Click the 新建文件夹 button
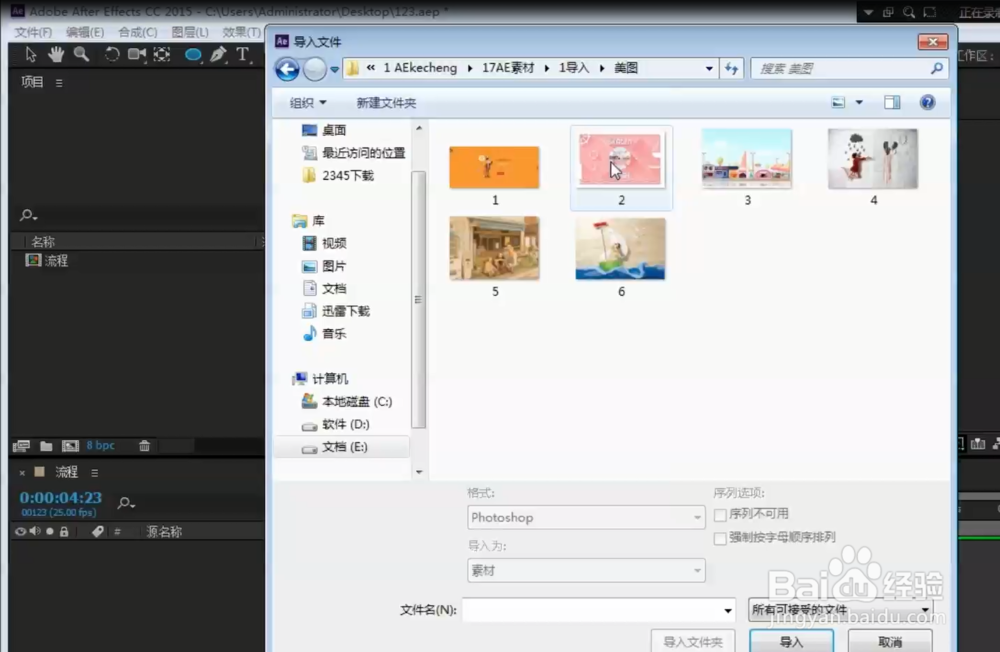1000x652 pixels. pyautogui.click(x=386, y=102)
